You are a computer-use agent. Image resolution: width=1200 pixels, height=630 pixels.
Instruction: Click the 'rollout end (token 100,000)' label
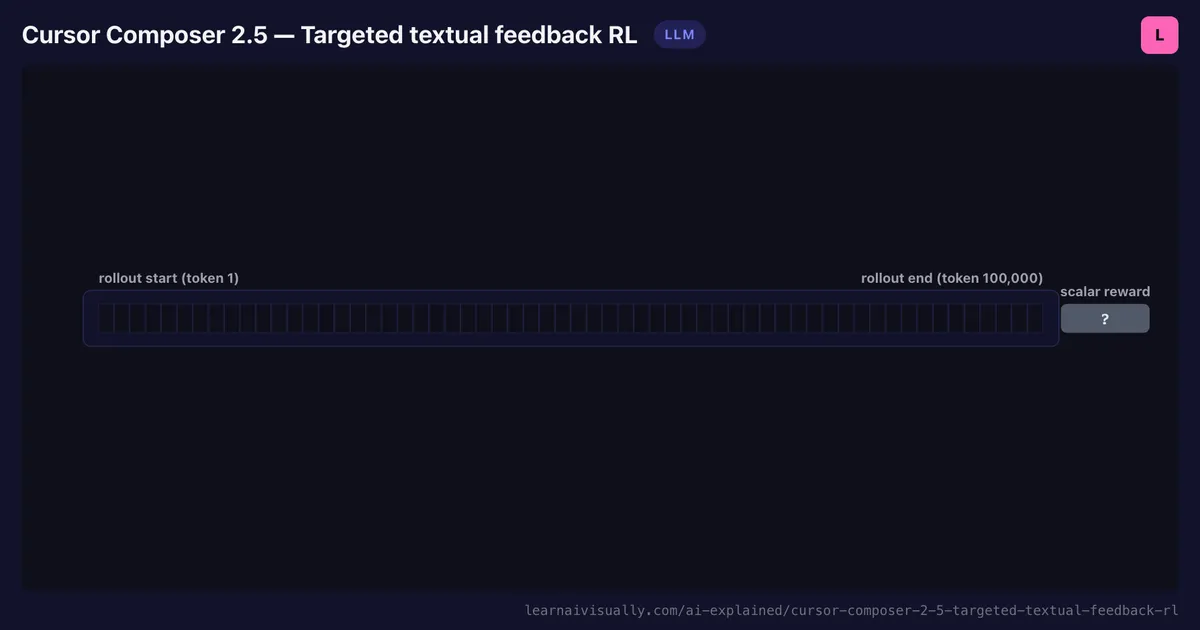tap(952, 278)
